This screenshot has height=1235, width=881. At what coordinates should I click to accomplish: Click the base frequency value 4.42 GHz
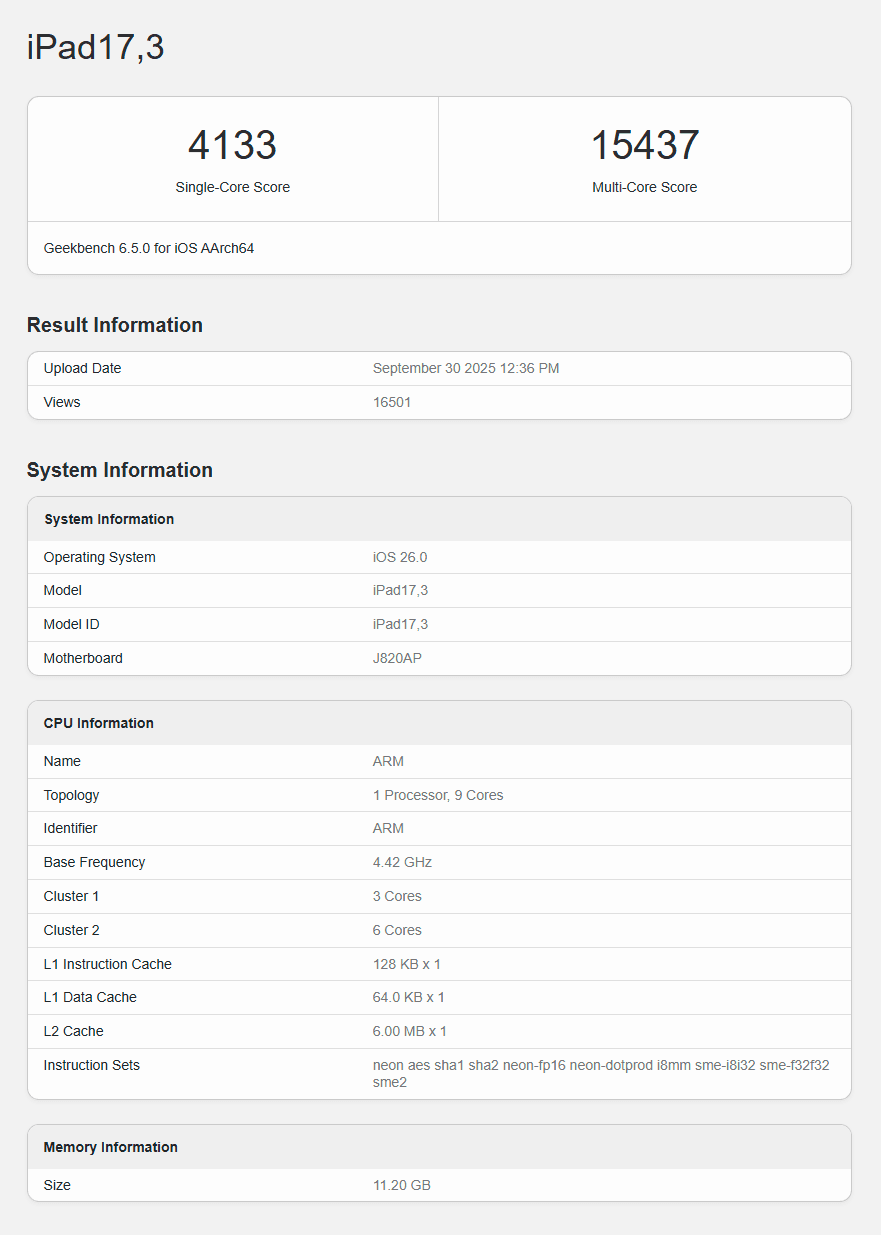click(402, 862)
